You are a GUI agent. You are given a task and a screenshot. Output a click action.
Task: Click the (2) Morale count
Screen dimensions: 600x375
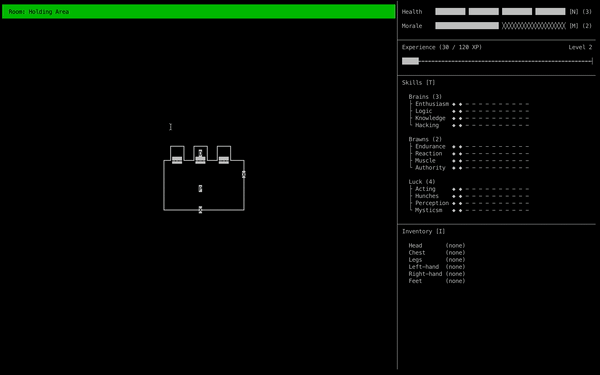[x=587, y=26]
